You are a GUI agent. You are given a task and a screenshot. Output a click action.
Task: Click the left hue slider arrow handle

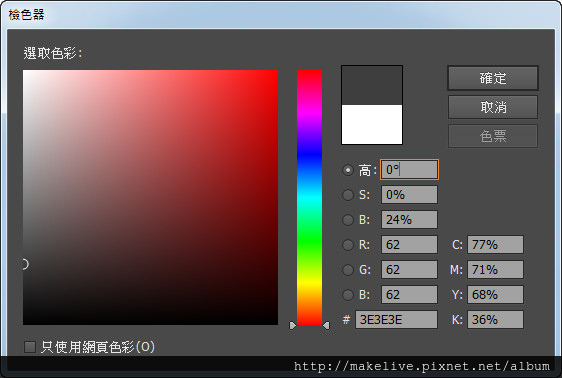click(293, 325)
